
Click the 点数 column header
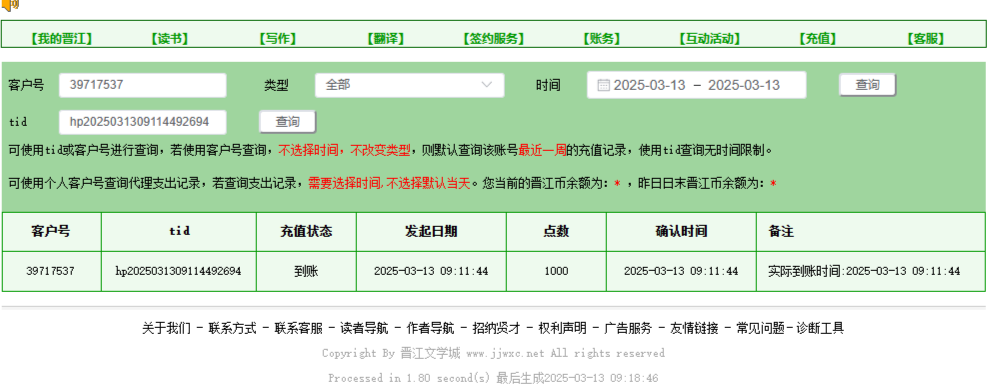556,232
